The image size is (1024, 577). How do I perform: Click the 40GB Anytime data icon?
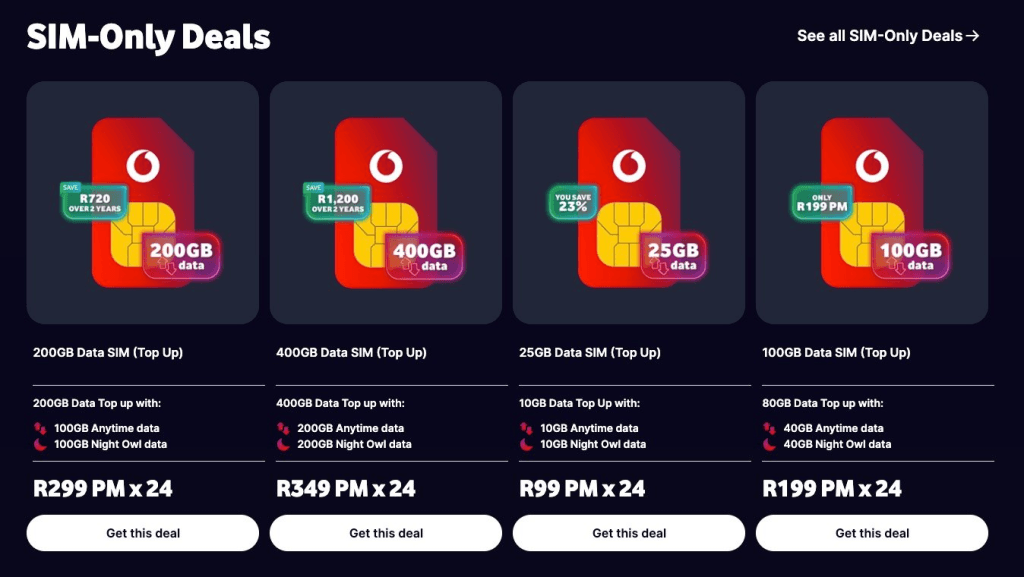pyautogui.click(x=770, y=428)
